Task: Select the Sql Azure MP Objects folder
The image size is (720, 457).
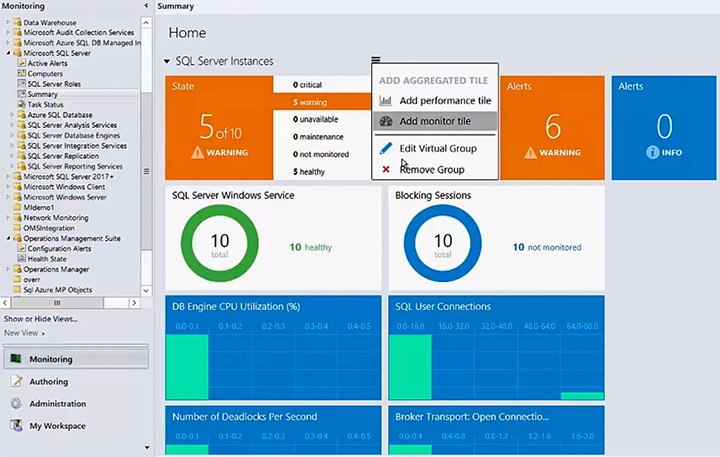Action: pyautogui.click(x=57, y=290)
